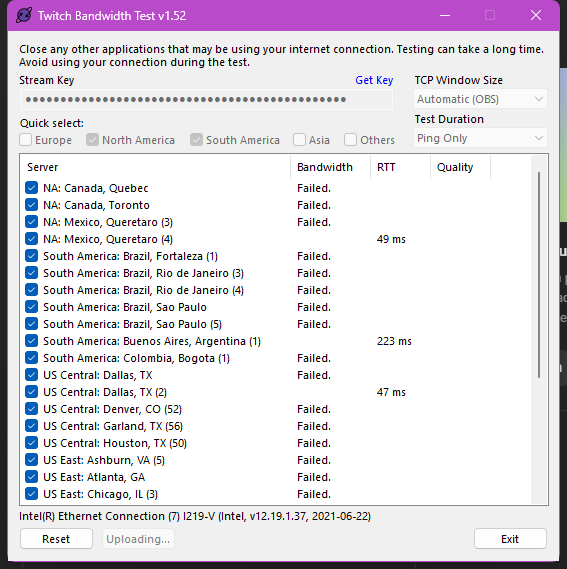Uncheck US Central: Houston, TX (50) checkbox
The width and height of the screenshot is (567, 569).
pyautogui.click(x=32, y=443)
